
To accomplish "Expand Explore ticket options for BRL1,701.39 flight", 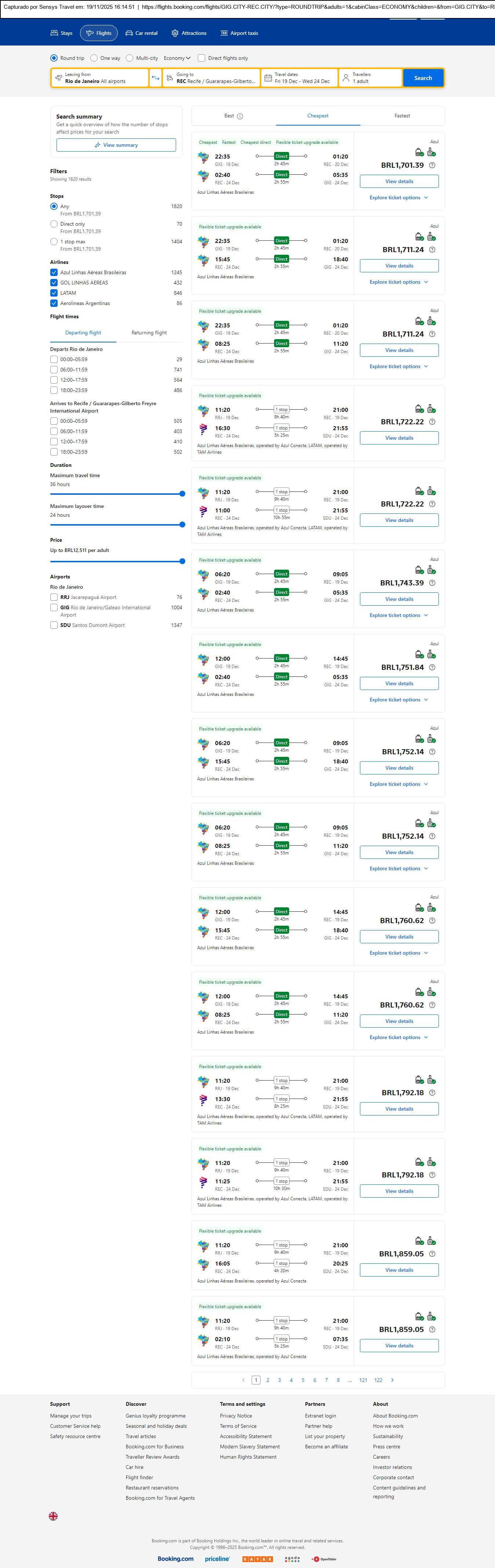I will point(399,198).
